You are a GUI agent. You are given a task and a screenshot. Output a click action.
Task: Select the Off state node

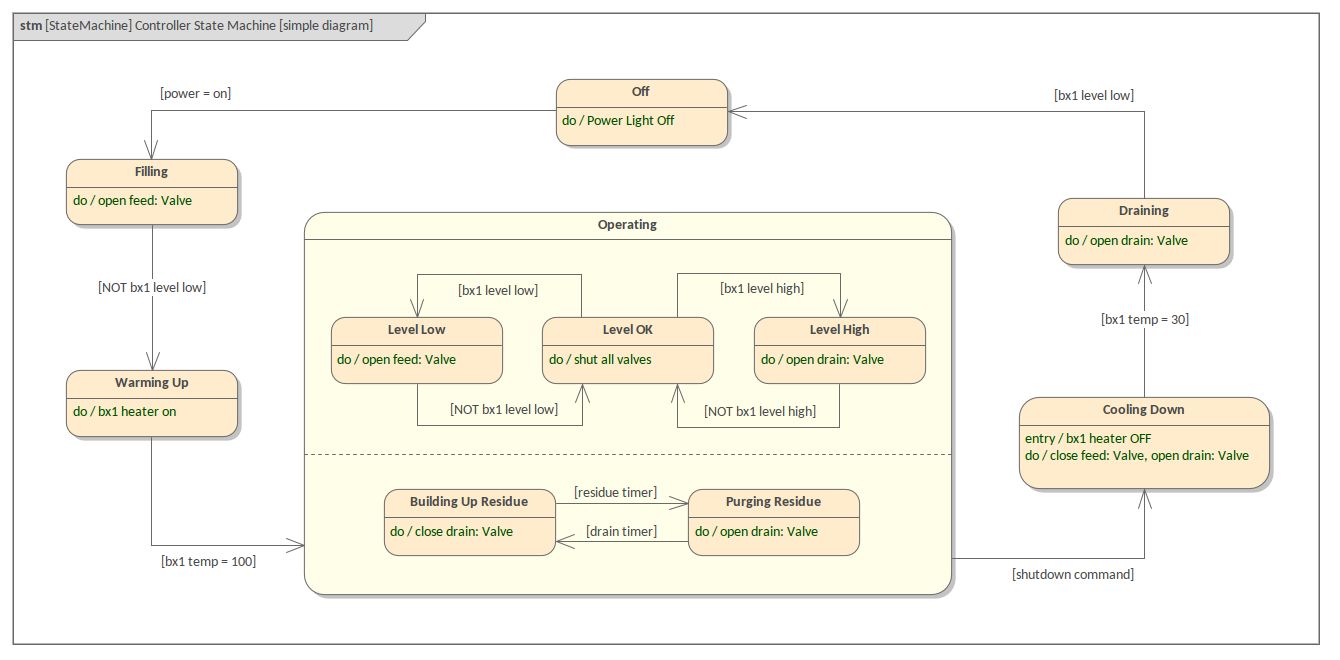tap(641, 113)
